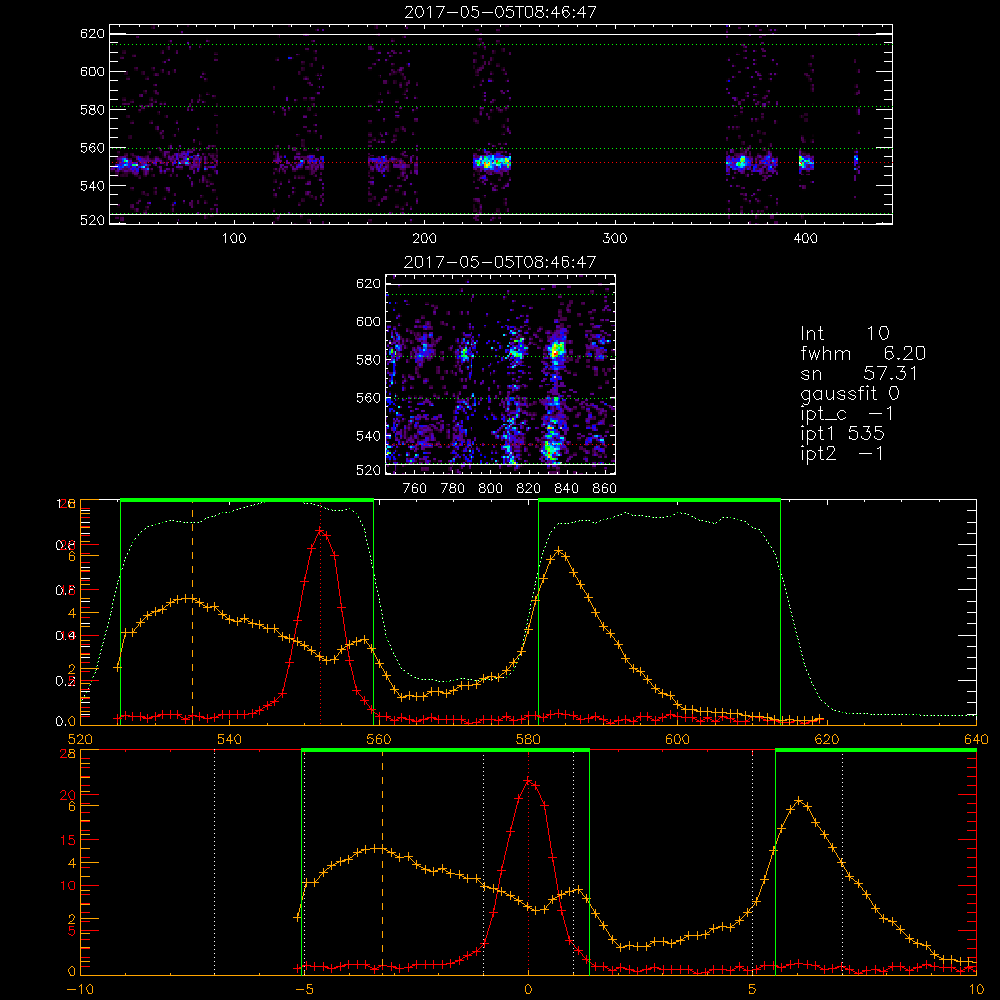Click the 'ipt1 535' parameter line
This screenshot has width=1000, height=1000.
(x=842, y=434)
